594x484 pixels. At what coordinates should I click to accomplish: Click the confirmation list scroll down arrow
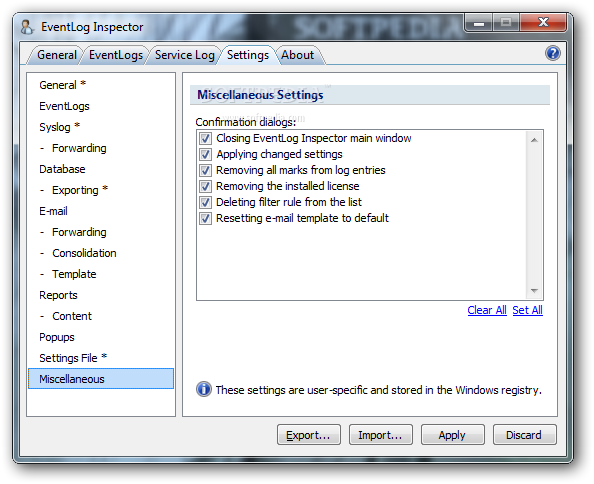coord(534,291)
